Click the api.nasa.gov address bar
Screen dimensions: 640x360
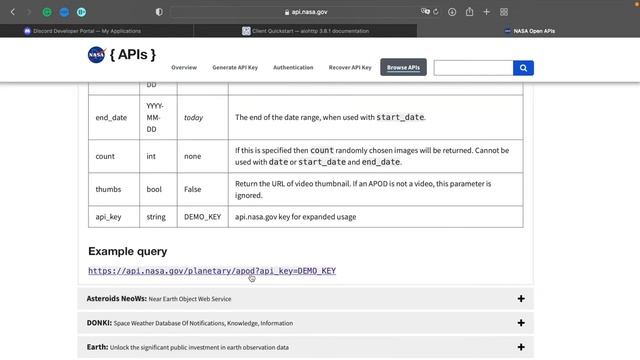pyautogui.click(x=306, y=12)
